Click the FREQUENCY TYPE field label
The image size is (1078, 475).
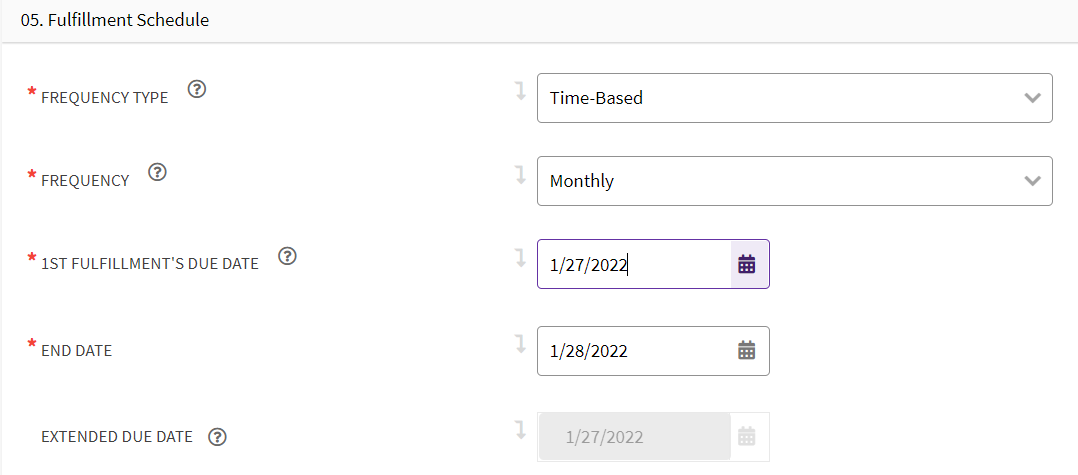tap(104, 98)
